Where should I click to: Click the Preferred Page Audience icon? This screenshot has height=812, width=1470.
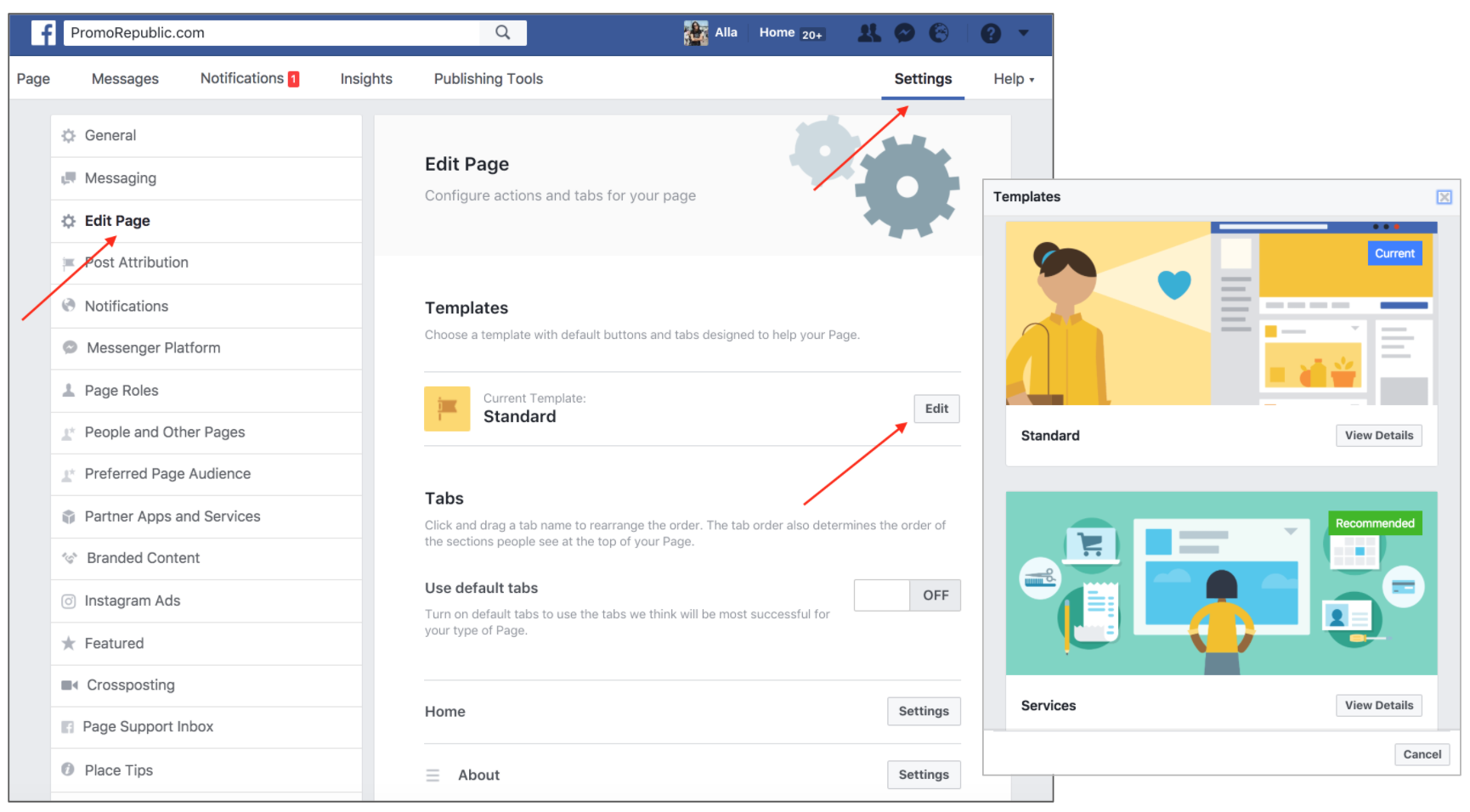pyautogui.click(x=69, y=475)
